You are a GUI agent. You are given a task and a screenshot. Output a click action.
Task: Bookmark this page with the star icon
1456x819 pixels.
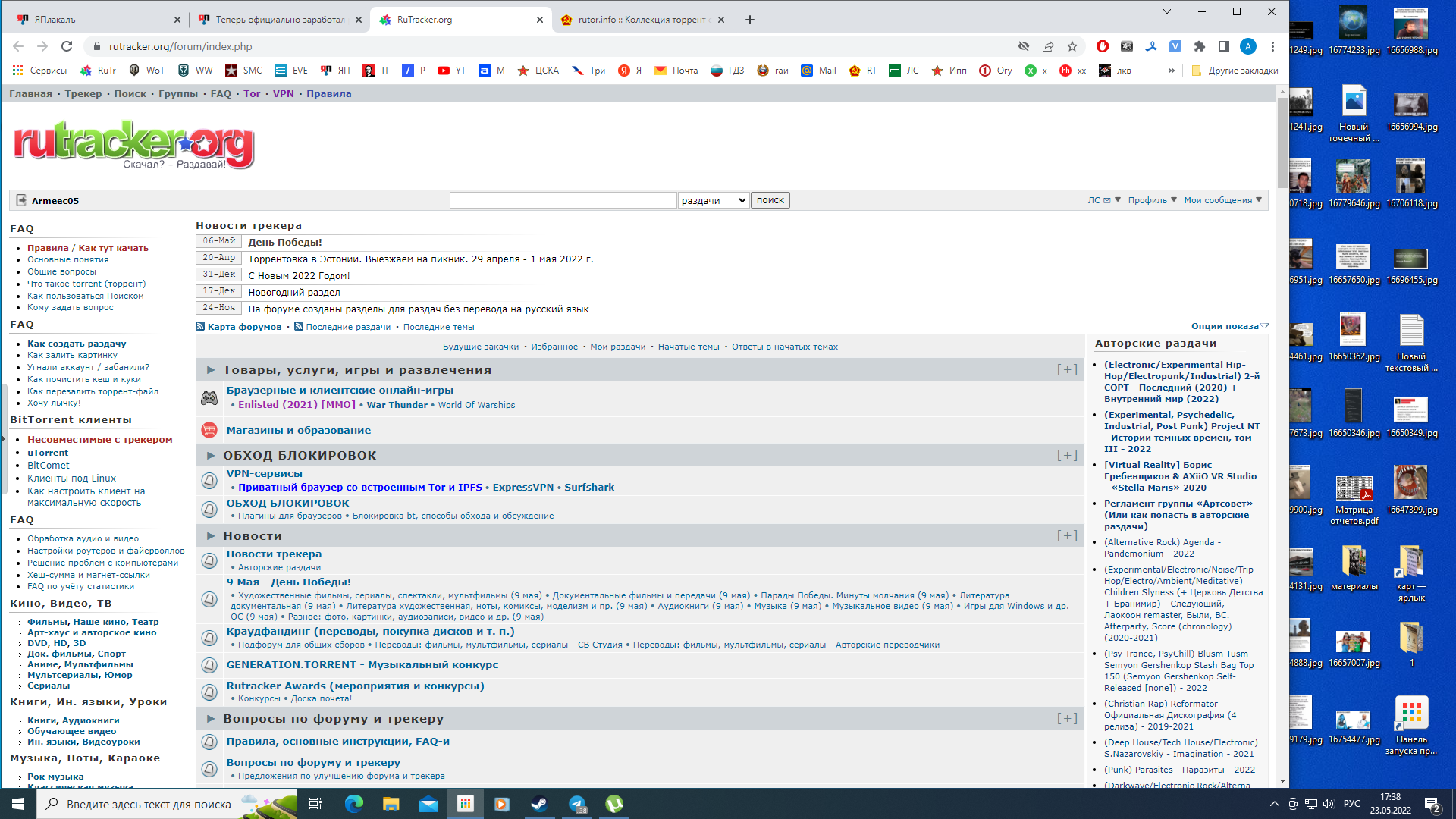1072,46
